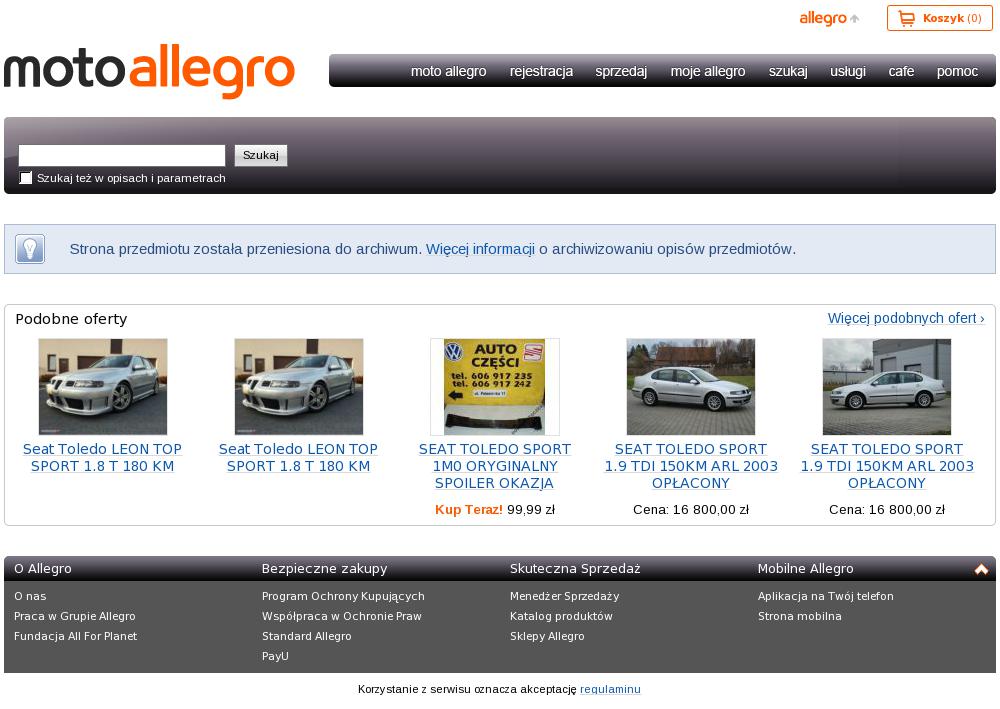Image resolution: width=1000 pixels, height=709 pixels.
Task: Open fourth offer 'SEAT TOLEDO SPORT 1.9 TDI' link
Action: point(691,466)
